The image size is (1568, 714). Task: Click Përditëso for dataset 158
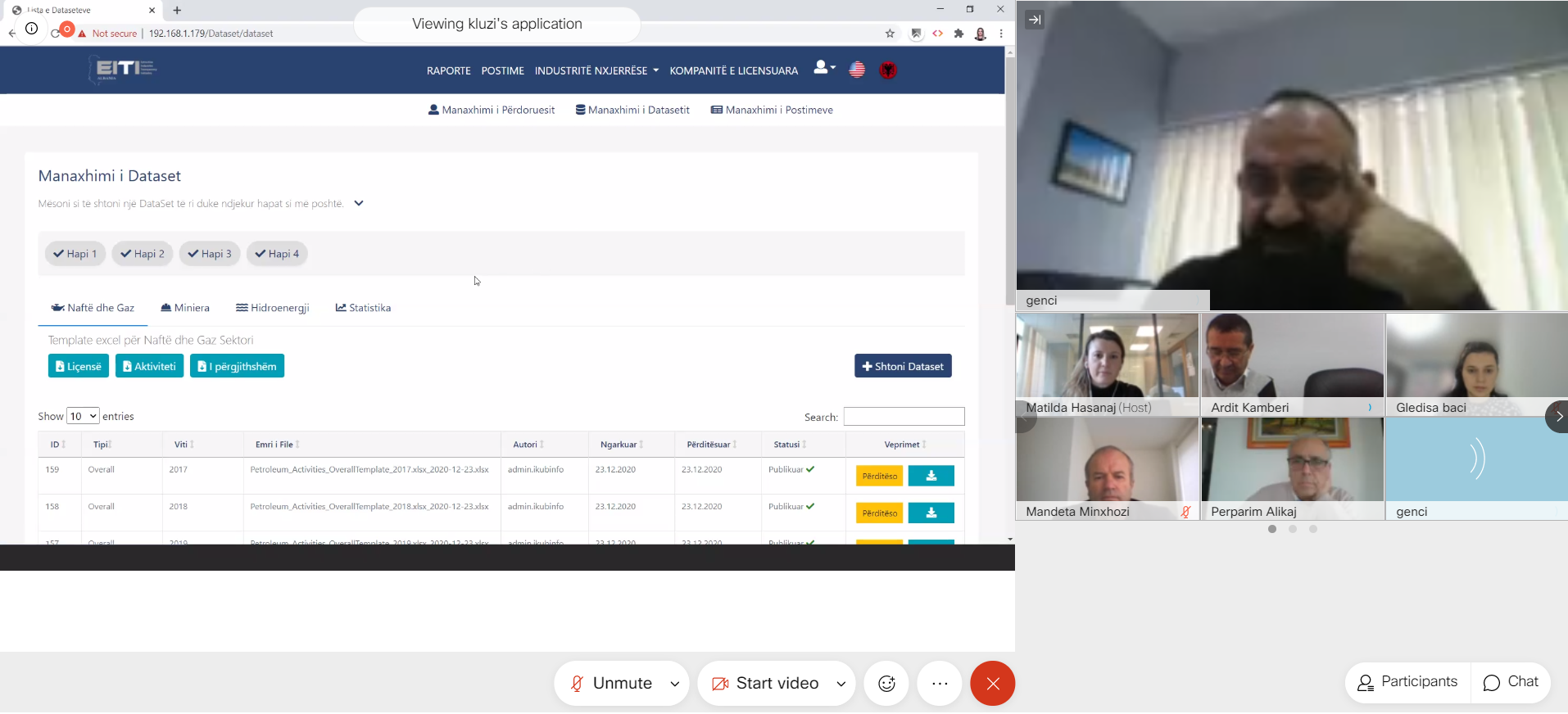tap(879, 513)
